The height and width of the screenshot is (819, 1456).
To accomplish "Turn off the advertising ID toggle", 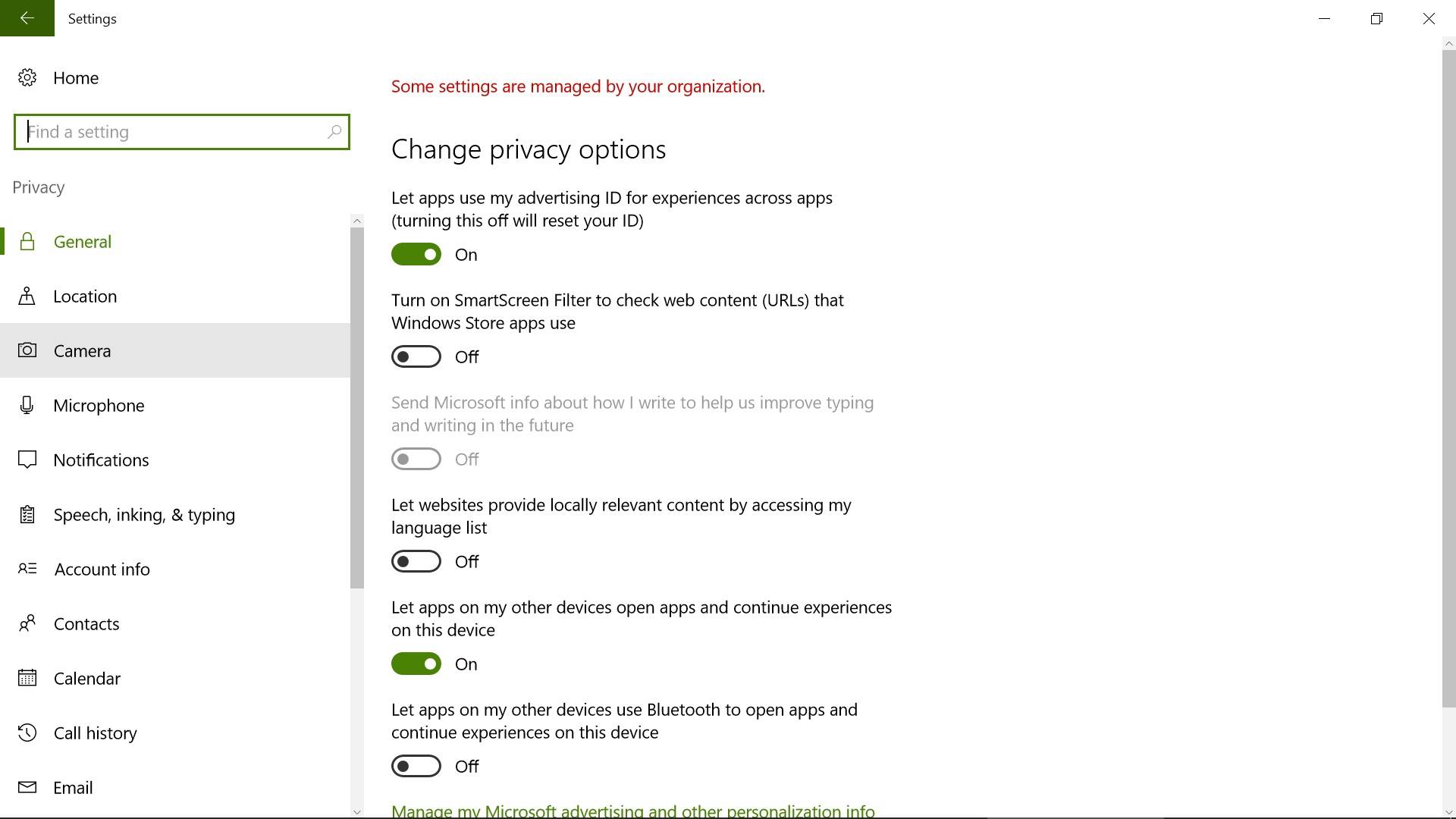I will coord(416,255).
